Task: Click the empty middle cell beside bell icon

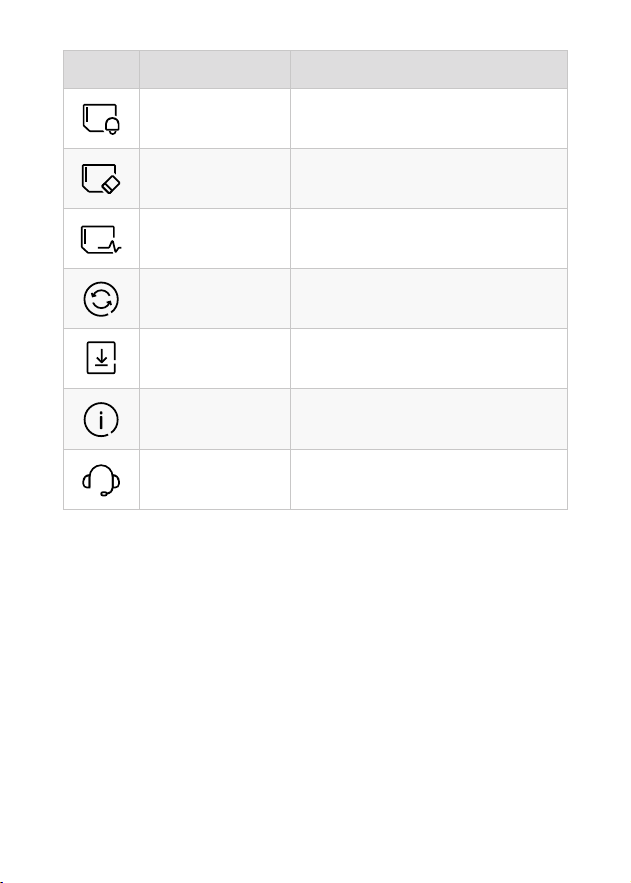Action: click(x=215, y=119)
